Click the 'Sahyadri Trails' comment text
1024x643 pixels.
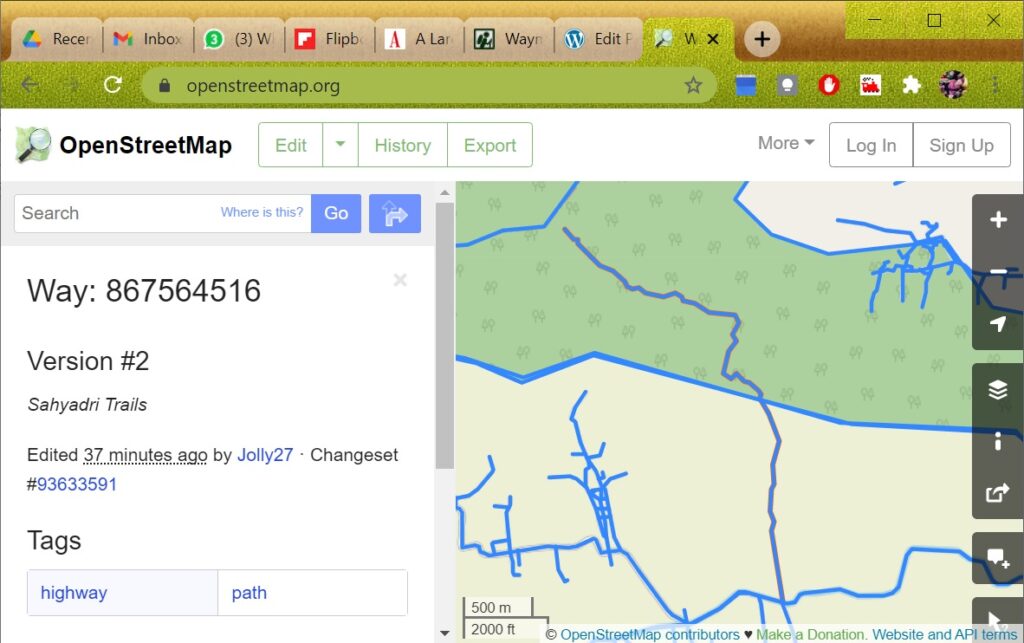88,405
